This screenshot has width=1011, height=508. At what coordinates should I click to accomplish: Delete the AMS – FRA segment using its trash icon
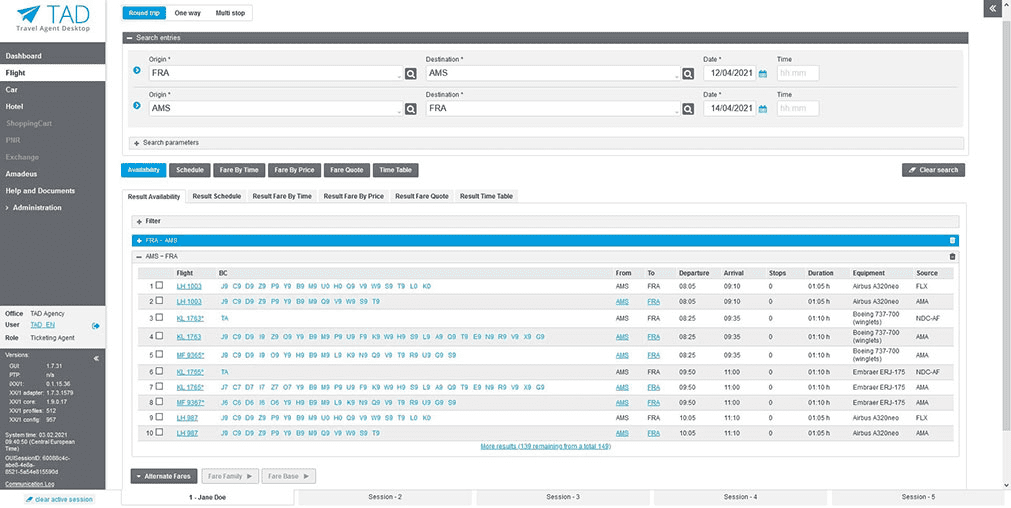tap(951, 257)
